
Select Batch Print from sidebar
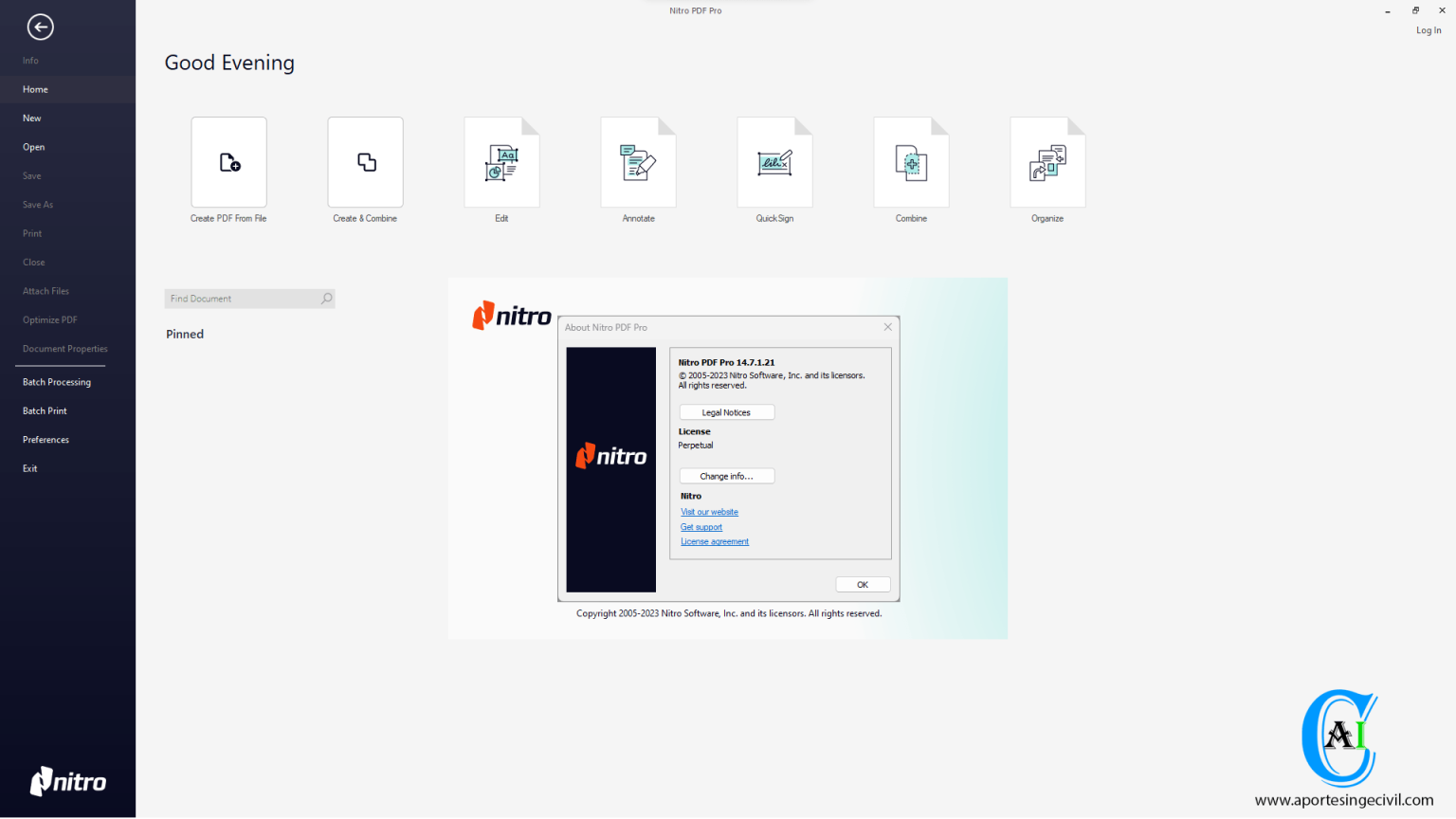[45, 410]
